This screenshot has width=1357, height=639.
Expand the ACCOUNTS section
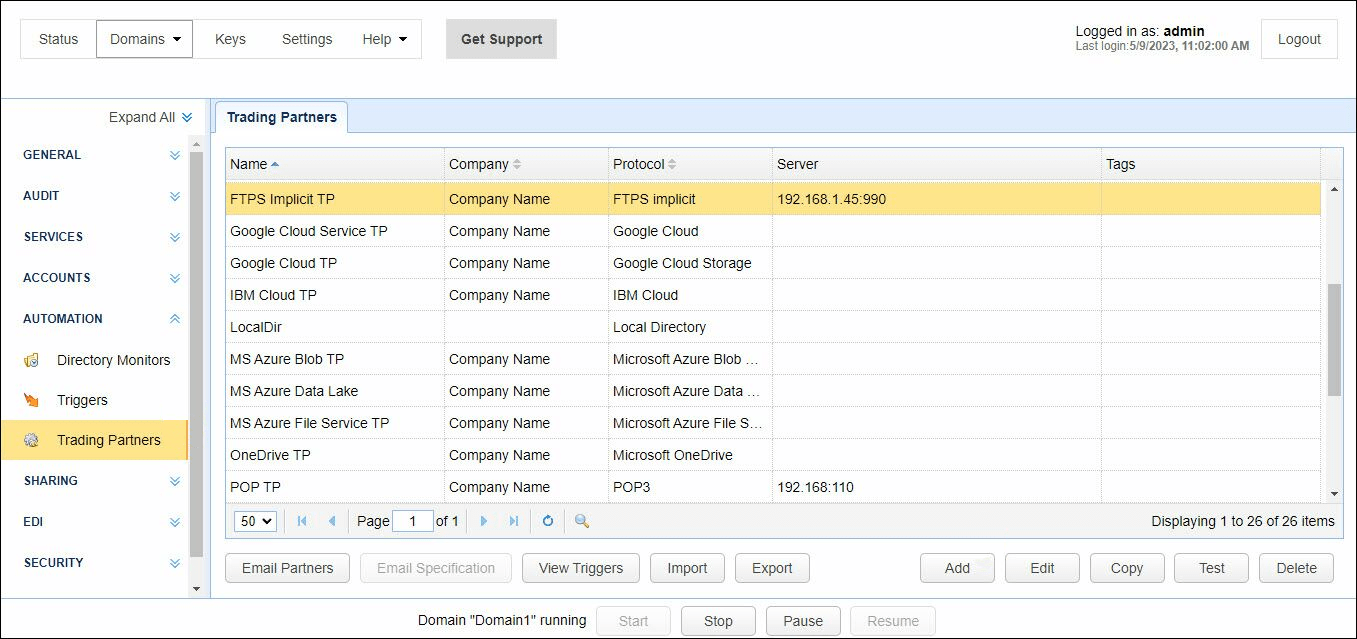click(175, 278)
